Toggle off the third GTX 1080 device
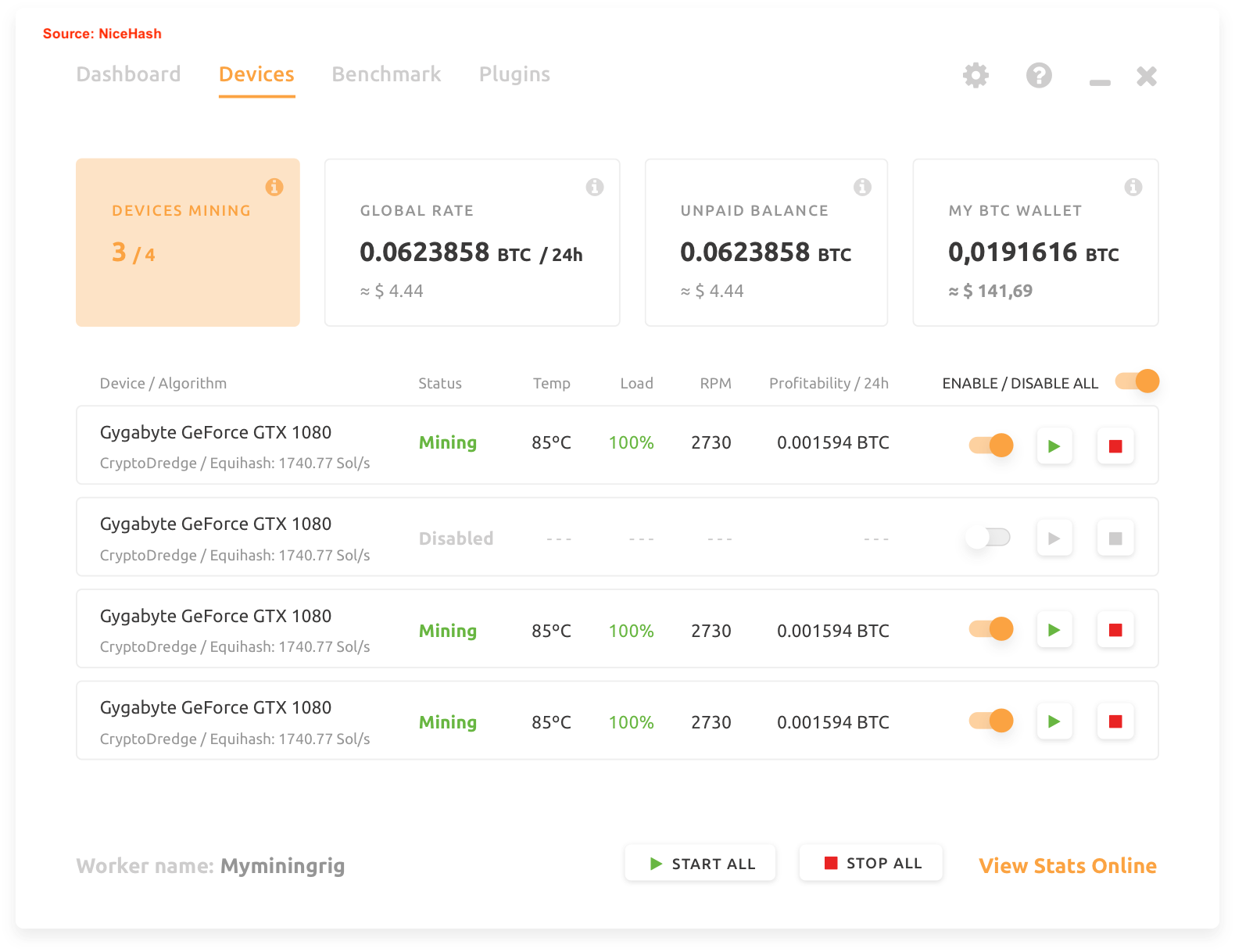1235x952 pixels. [991, 629]
